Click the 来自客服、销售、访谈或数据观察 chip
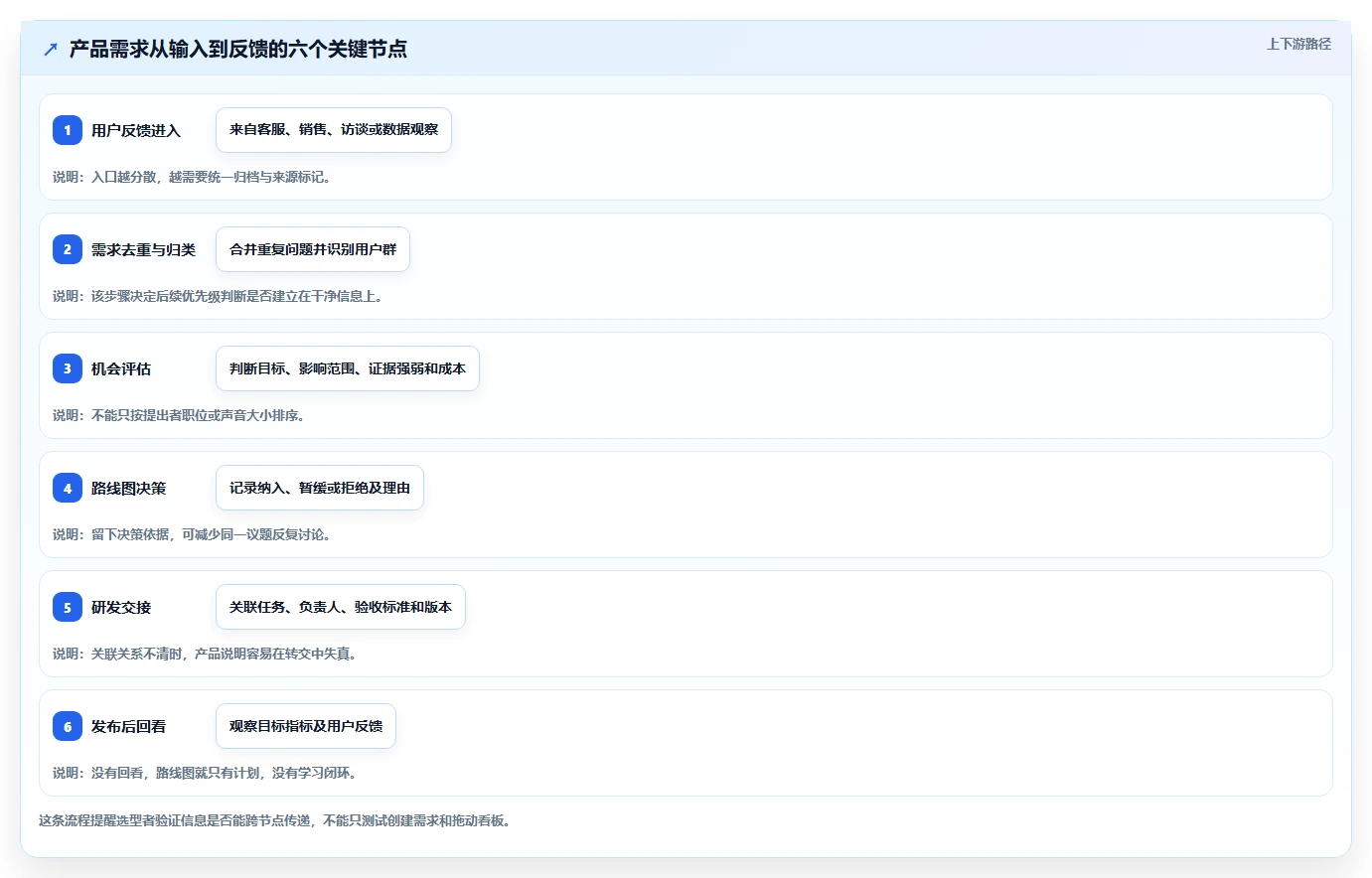The width and height of the screenshot is (1372, 878). pyautogui.click(x=334, y=130)
